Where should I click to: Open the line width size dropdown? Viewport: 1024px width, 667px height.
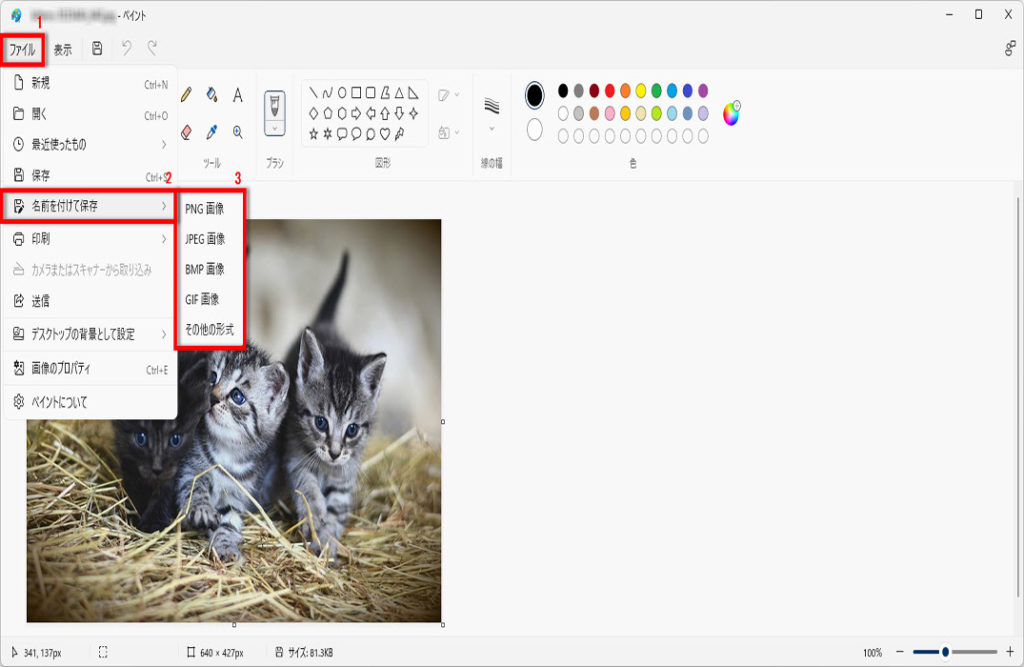pyautogui.click(x=491, y=111)
